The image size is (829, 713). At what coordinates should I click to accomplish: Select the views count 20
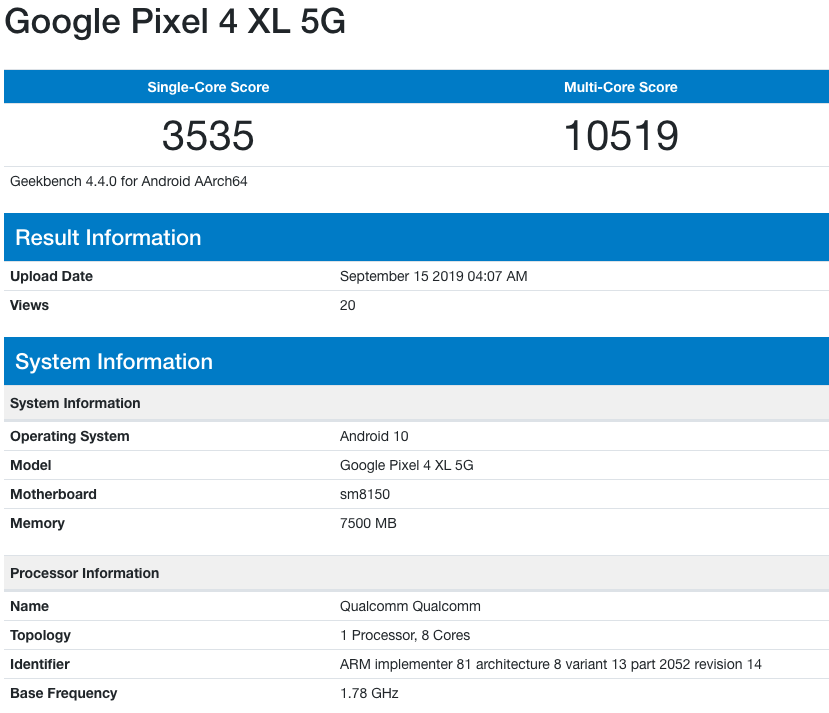click(347, 305)
